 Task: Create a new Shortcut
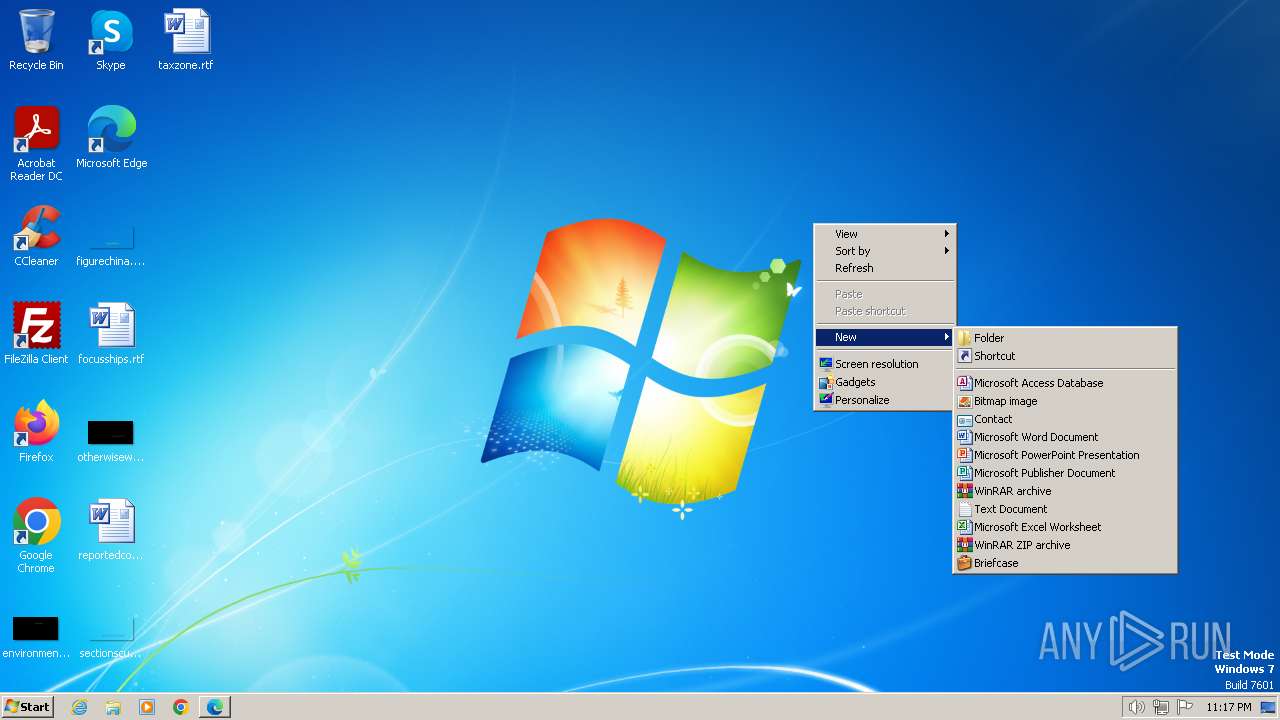click(x=1065, y=356)
